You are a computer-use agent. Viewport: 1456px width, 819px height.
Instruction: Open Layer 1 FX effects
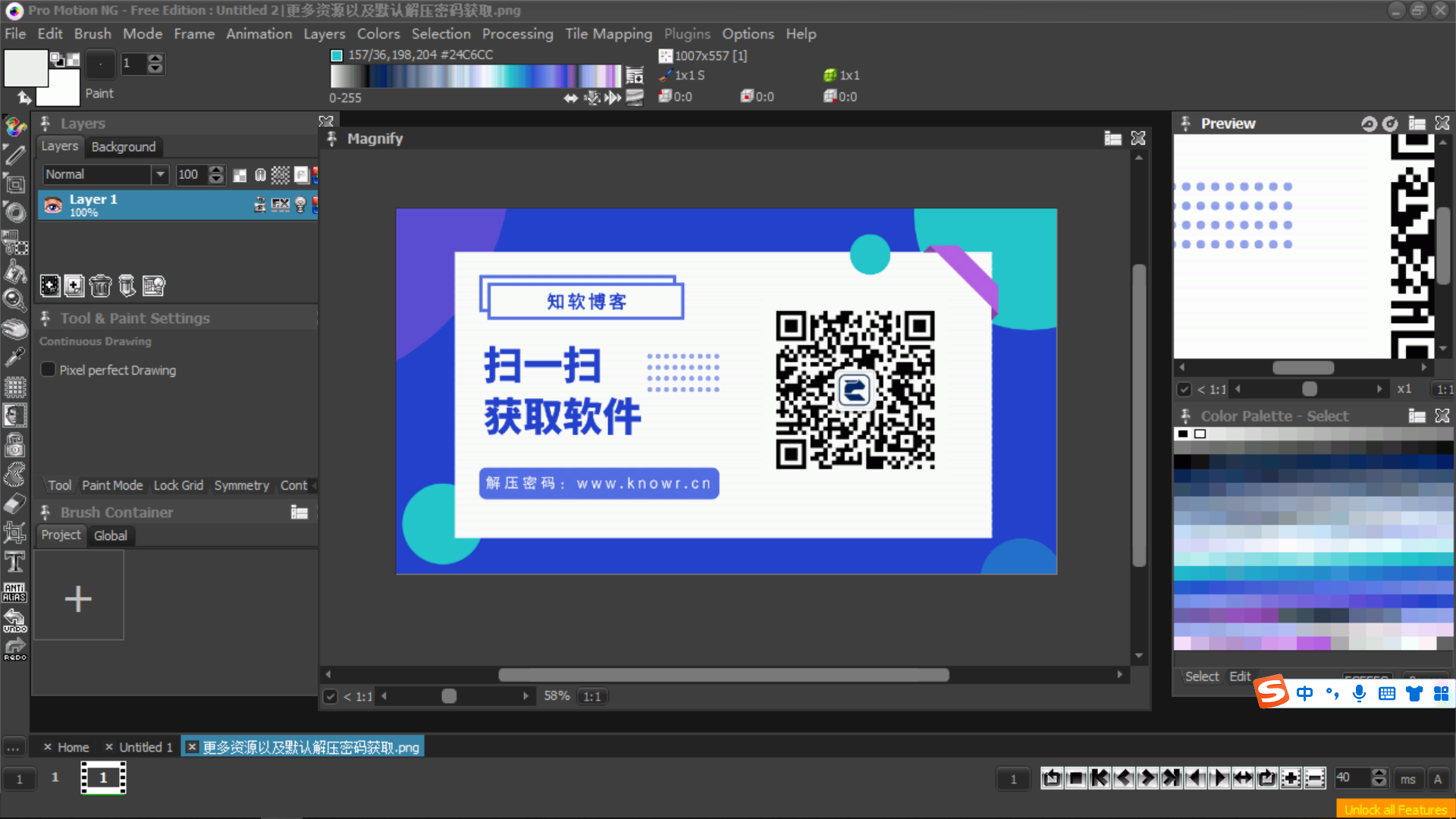pos(281,205)
